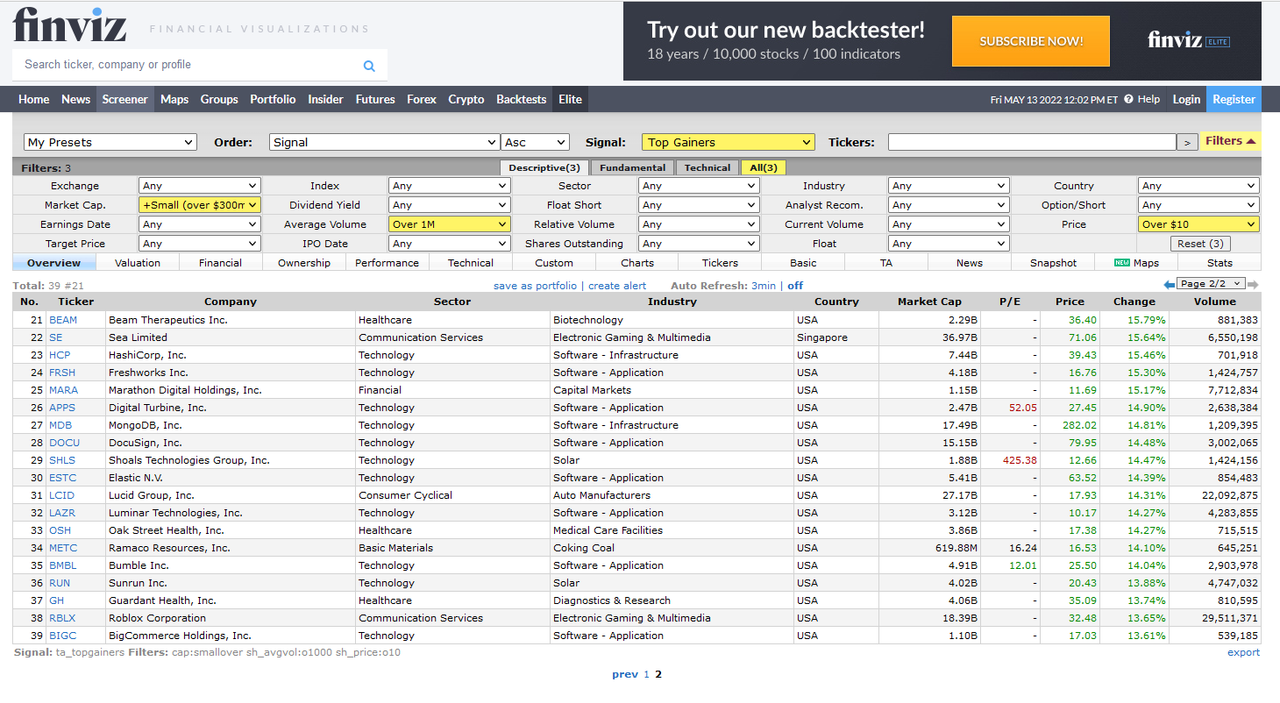Open the Exchange filter dropdown

click(199, 186)
